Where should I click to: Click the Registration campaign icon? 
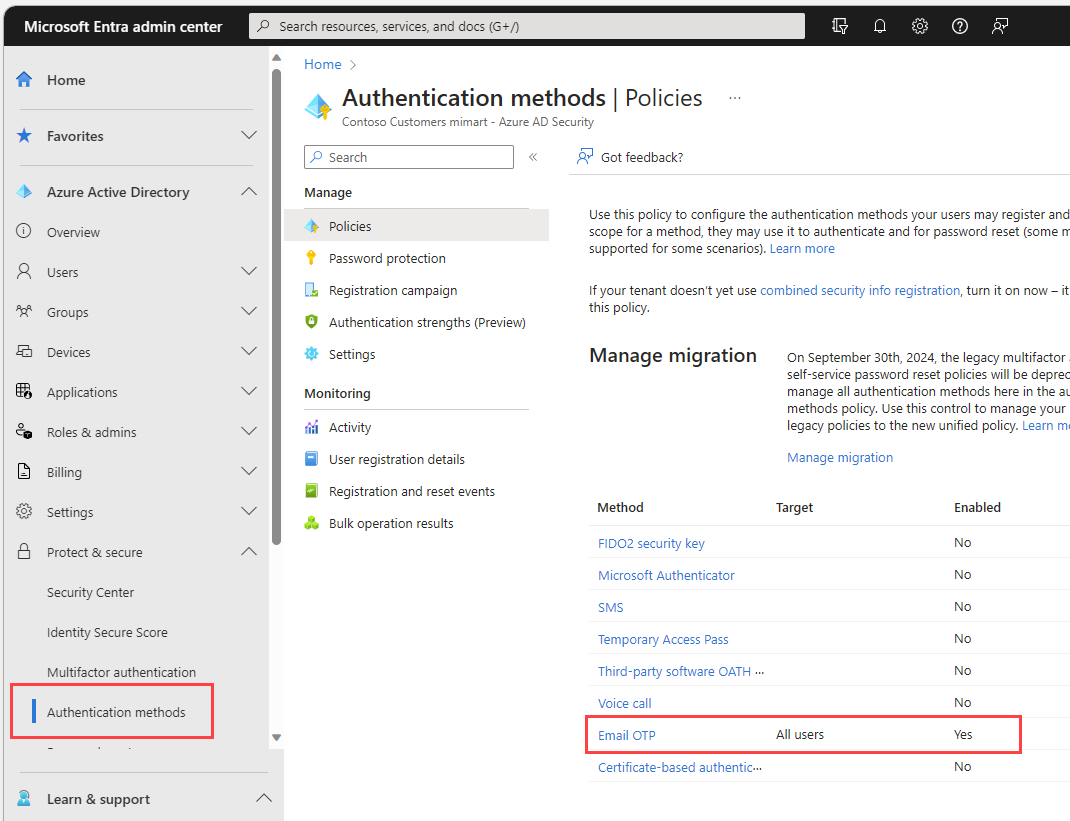point(311,290)
